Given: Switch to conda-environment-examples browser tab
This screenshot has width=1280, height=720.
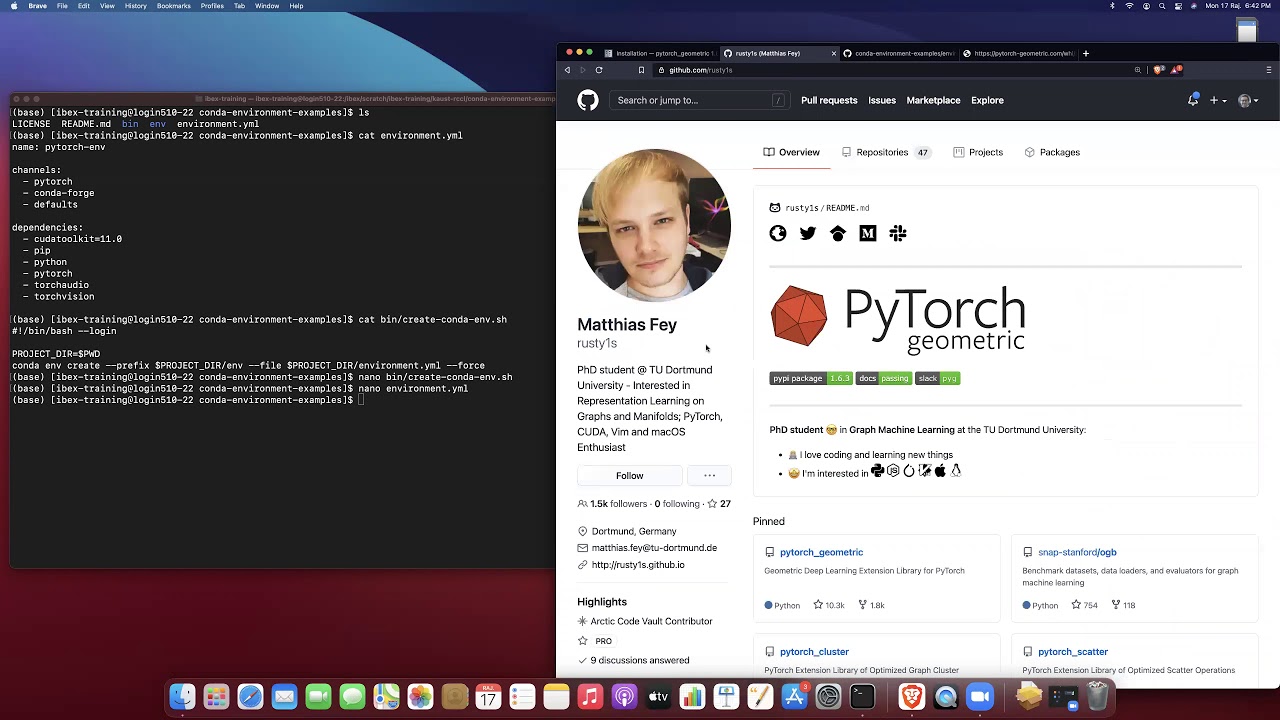Looking at the screenshot, I should tap(898, 53).
